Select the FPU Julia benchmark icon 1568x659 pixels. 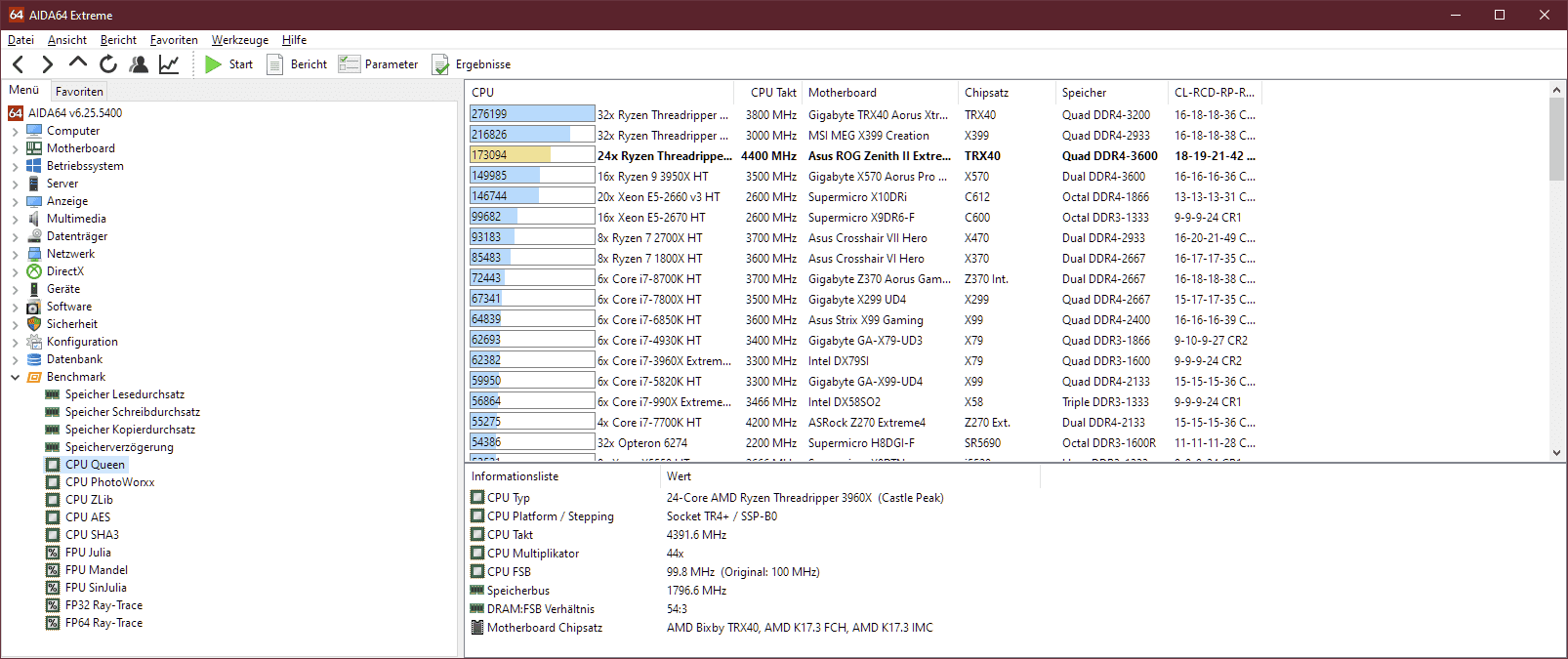[53, 553]
